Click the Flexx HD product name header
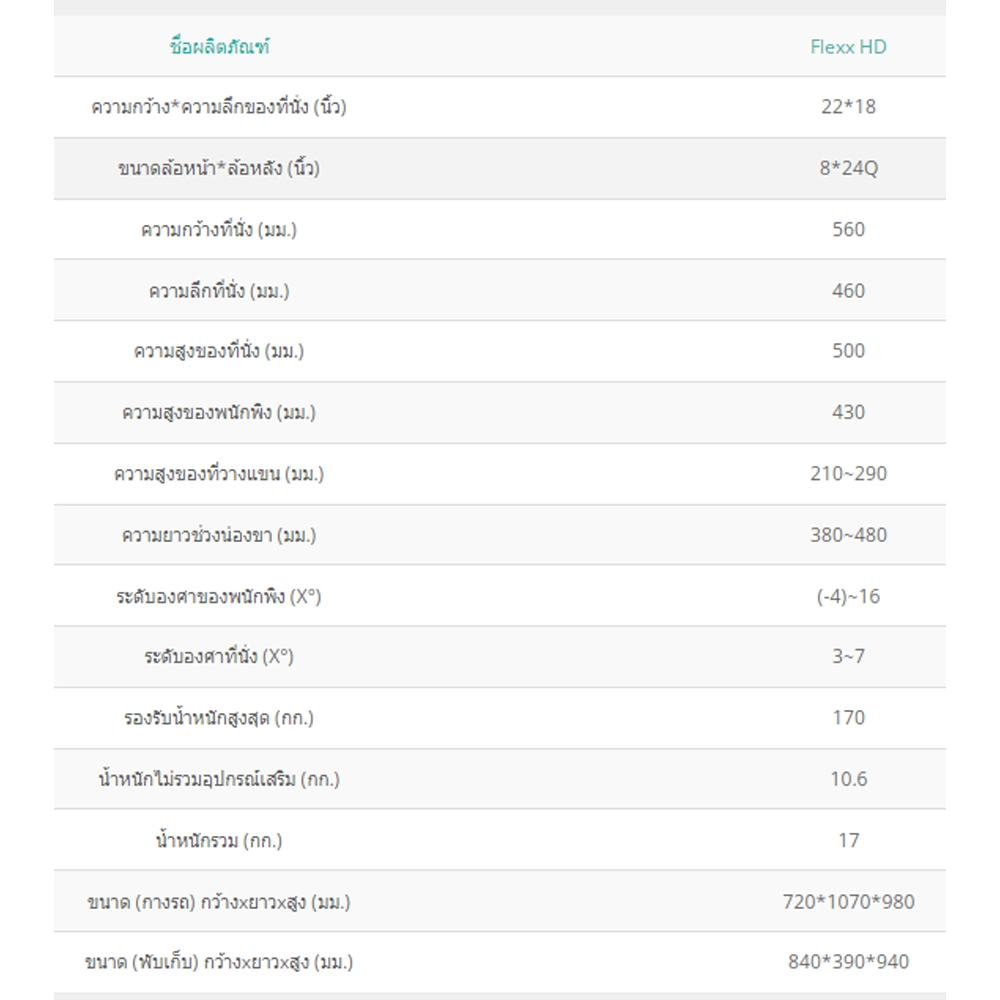This screenshot has width=1000, height=1000. click(848, 47)
